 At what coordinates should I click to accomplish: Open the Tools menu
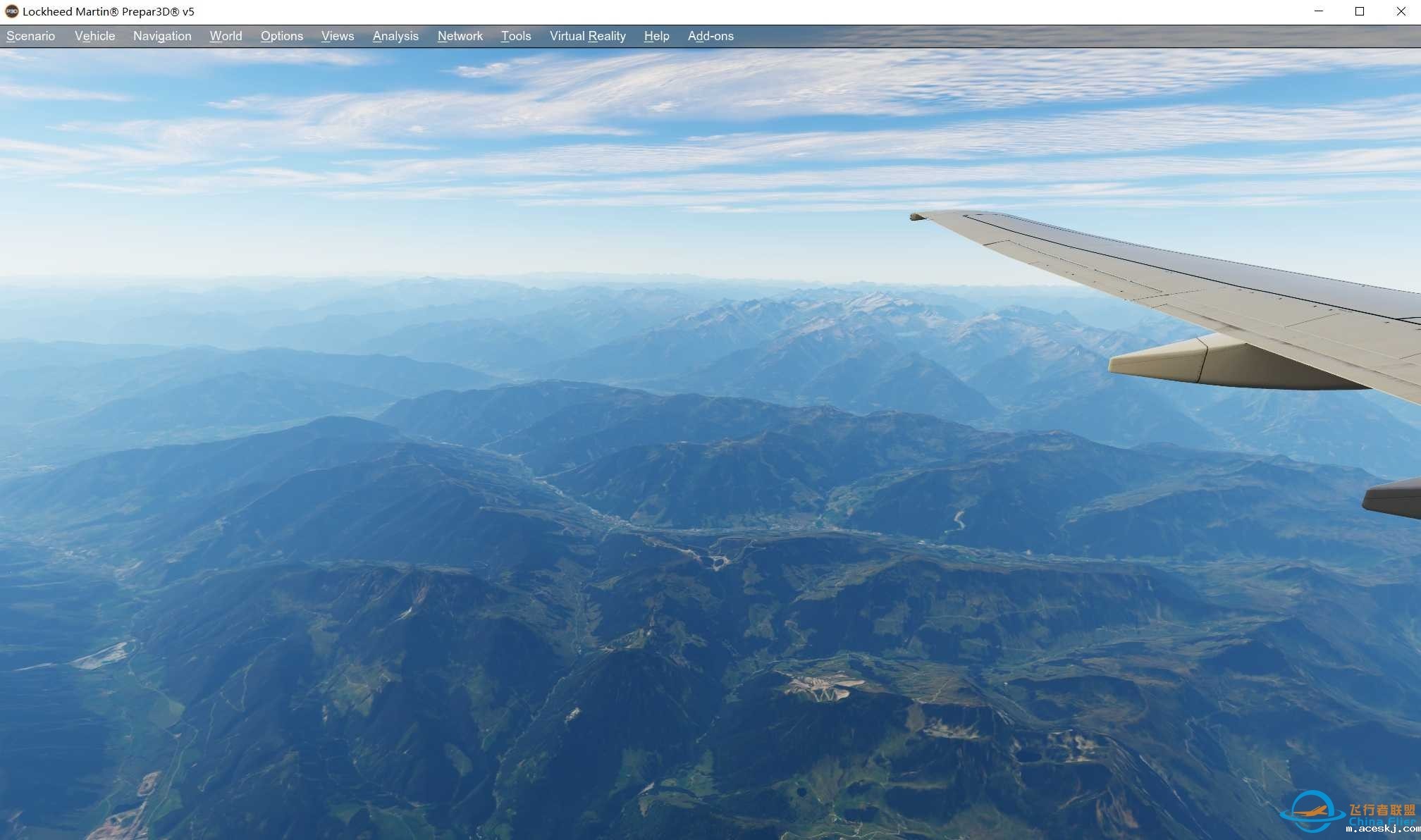(x=515, y=36)
